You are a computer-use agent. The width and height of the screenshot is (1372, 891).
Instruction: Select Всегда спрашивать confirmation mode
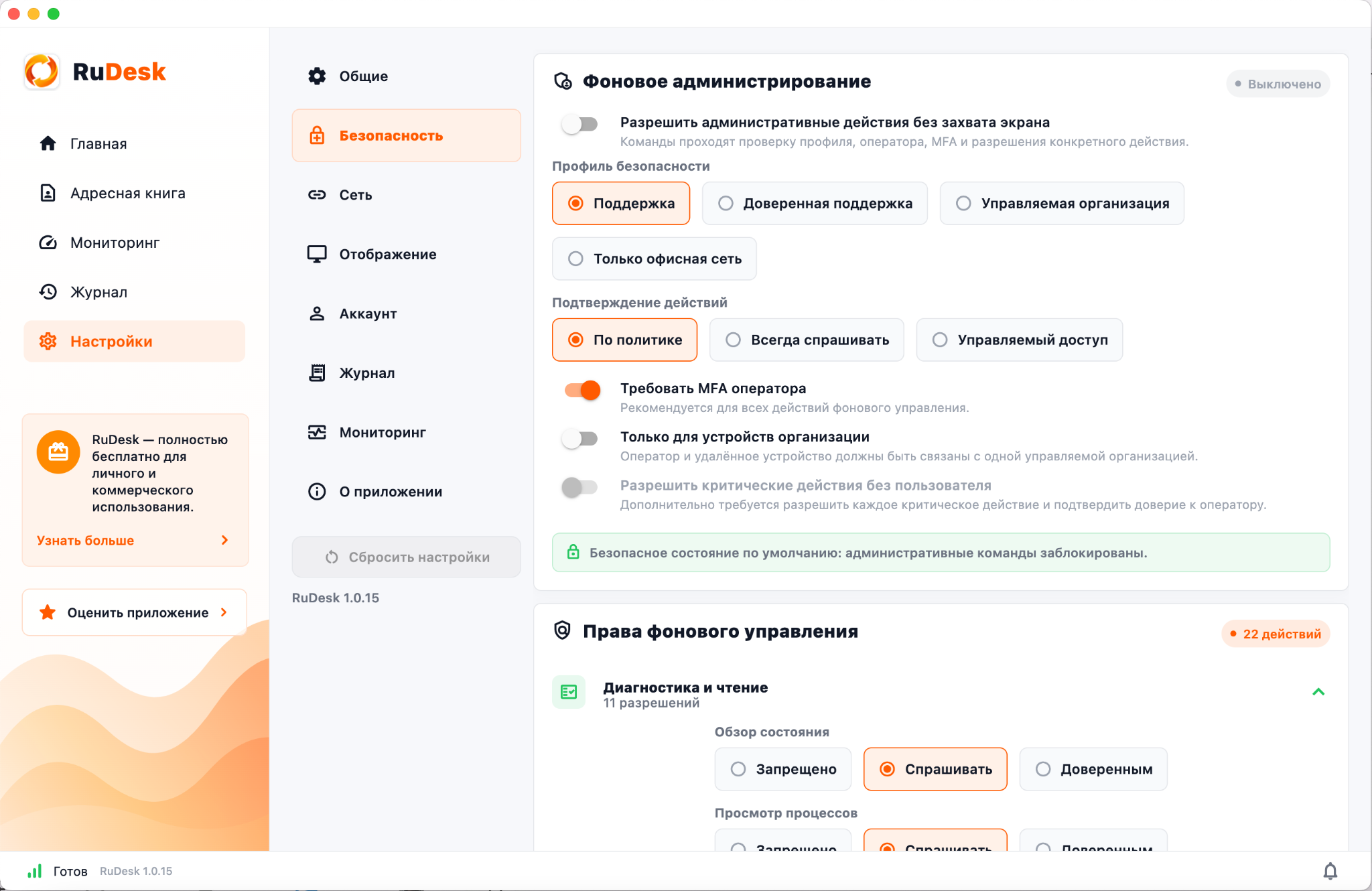[x=807, y=340]
